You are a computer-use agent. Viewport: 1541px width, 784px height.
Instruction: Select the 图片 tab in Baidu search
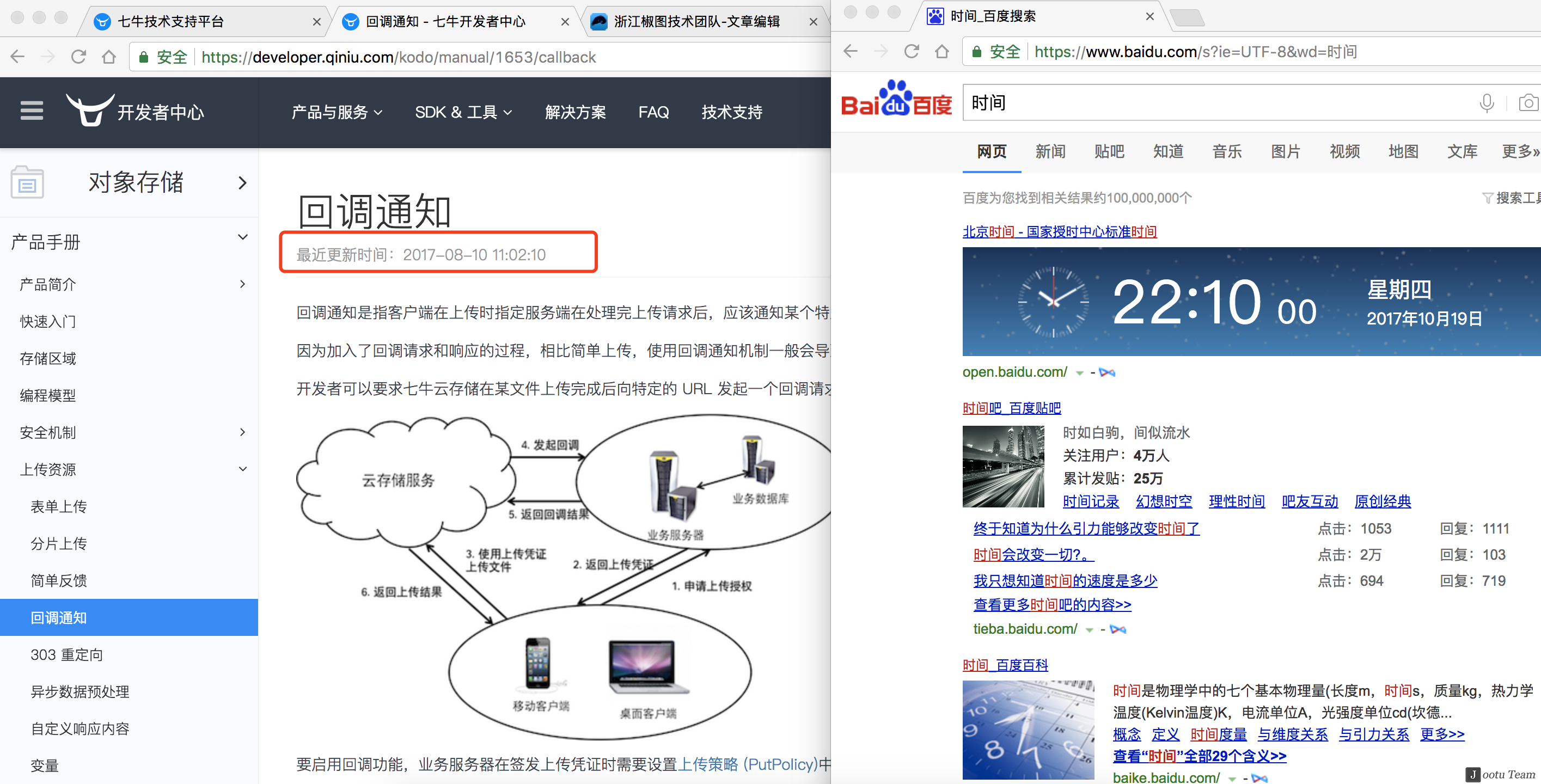pos(1285,151)
